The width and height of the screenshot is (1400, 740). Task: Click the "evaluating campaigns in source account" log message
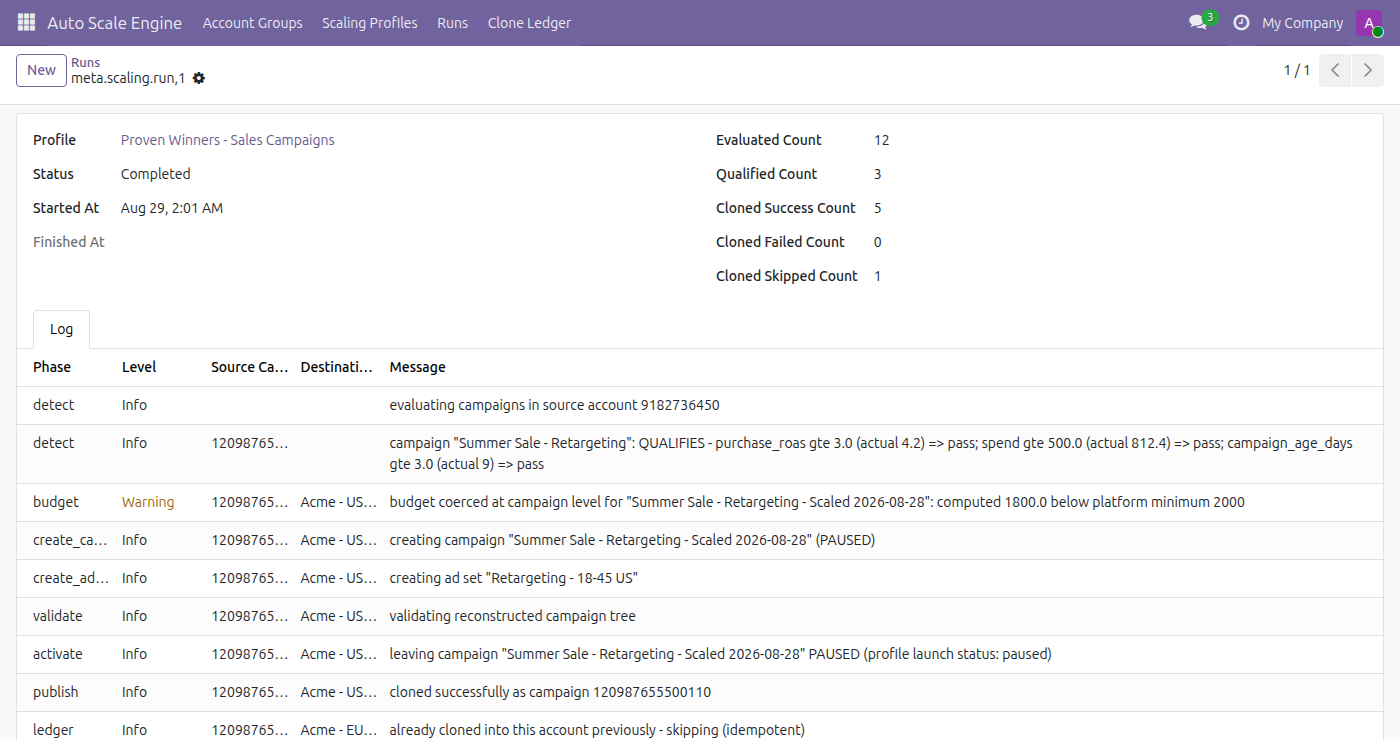point(554,405)
